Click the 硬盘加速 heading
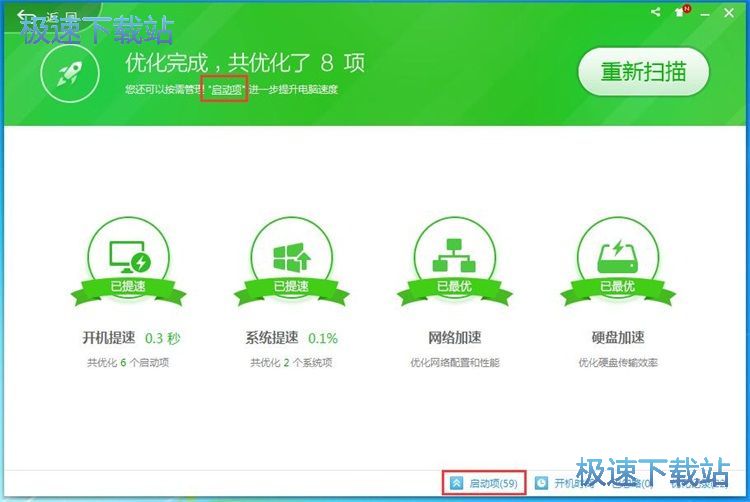This screenshot has height=502, width=750. coord(618,338)
